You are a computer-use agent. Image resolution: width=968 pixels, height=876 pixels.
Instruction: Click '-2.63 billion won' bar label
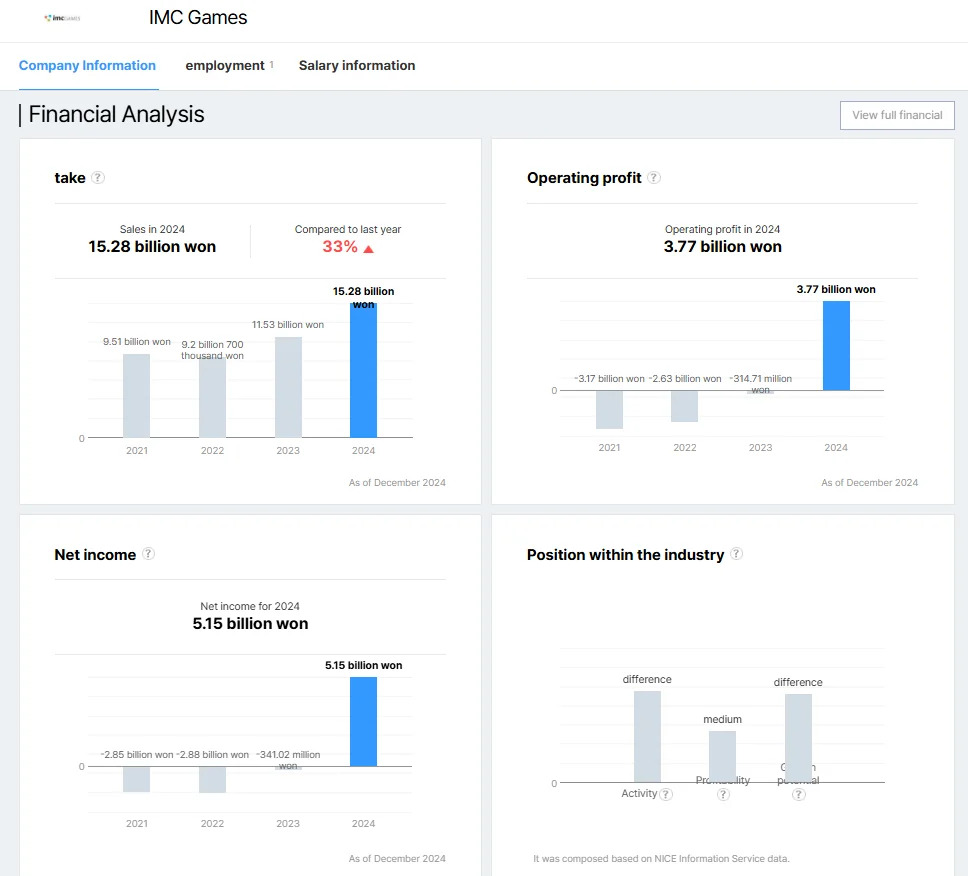click(685, 378)
